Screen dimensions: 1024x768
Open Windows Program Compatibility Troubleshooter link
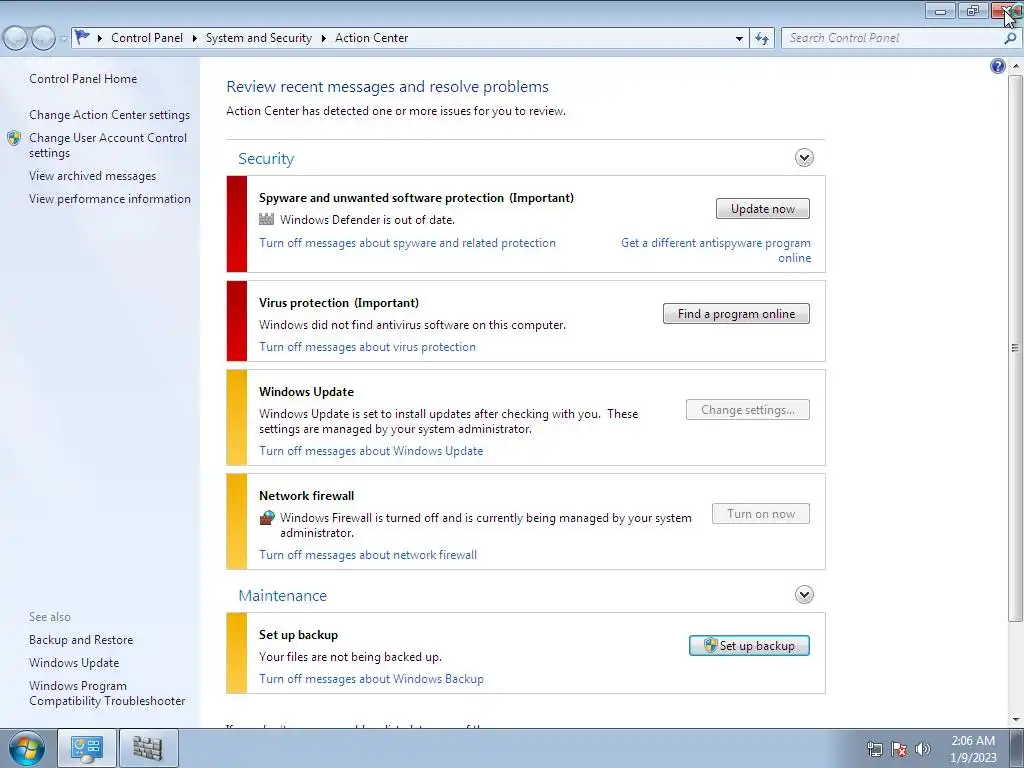(107, 693)
